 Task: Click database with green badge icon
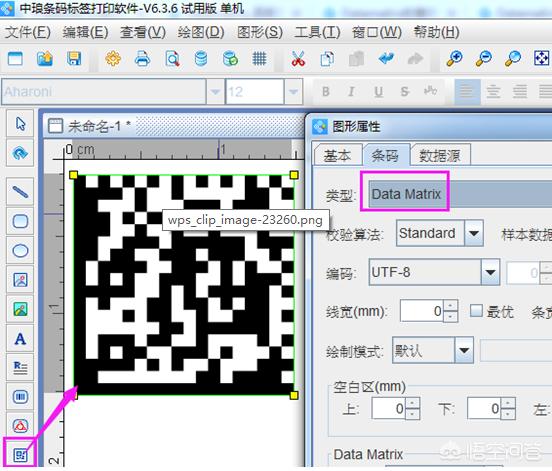pyautogui.click(x=230, y=58)
